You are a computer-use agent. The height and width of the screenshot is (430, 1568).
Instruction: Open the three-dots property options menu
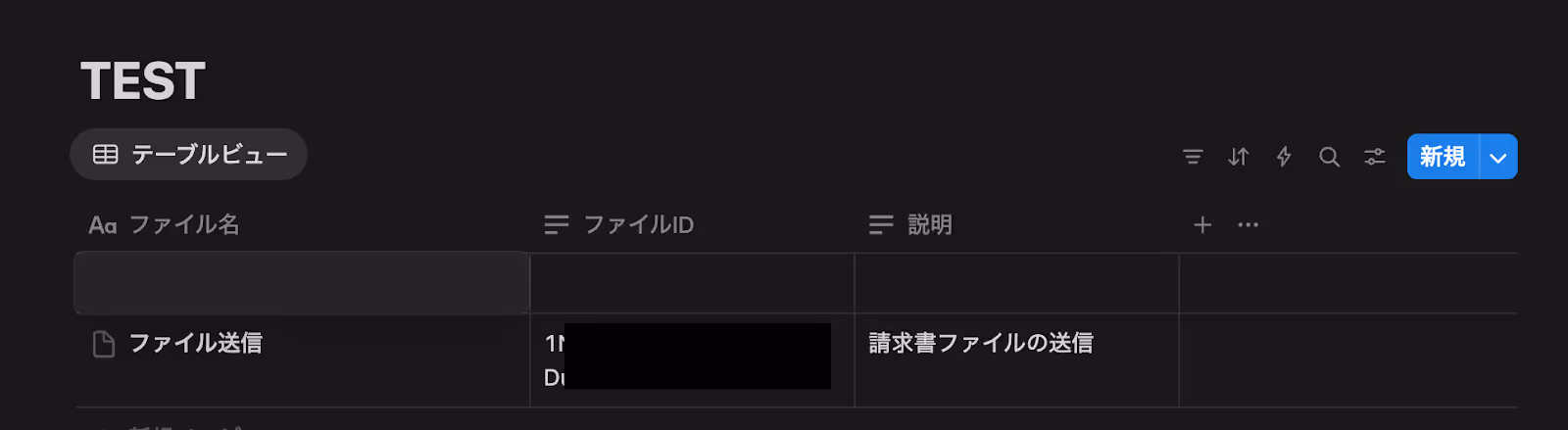[1248, 225]
